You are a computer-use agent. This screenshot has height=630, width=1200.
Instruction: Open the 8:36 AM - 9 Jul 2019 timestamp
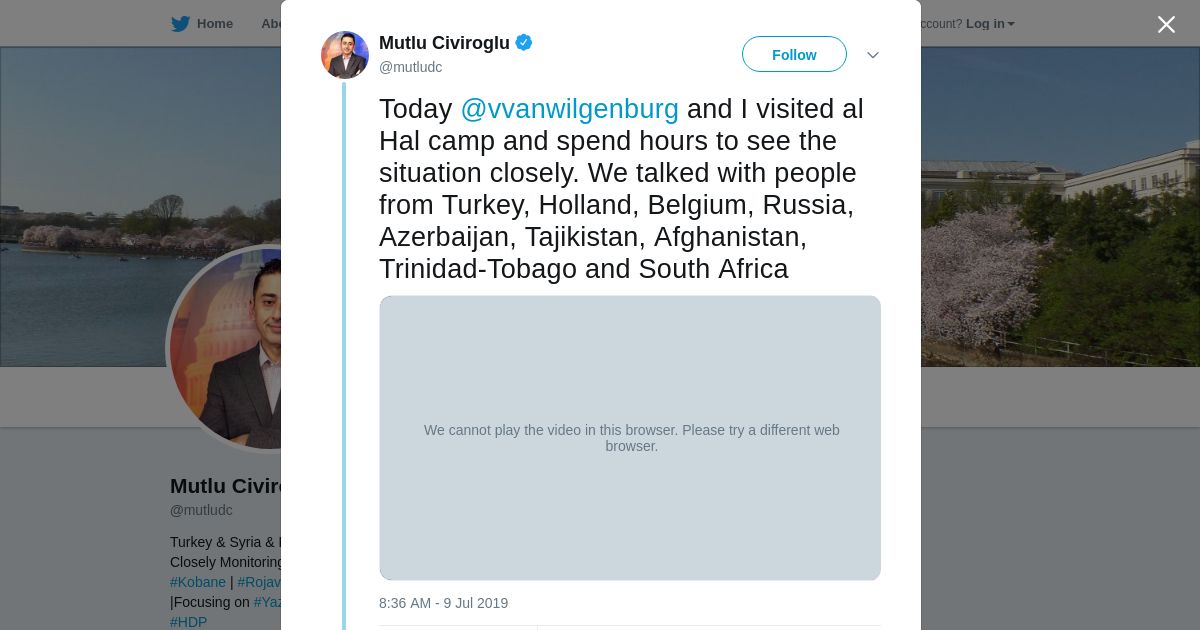443,603
